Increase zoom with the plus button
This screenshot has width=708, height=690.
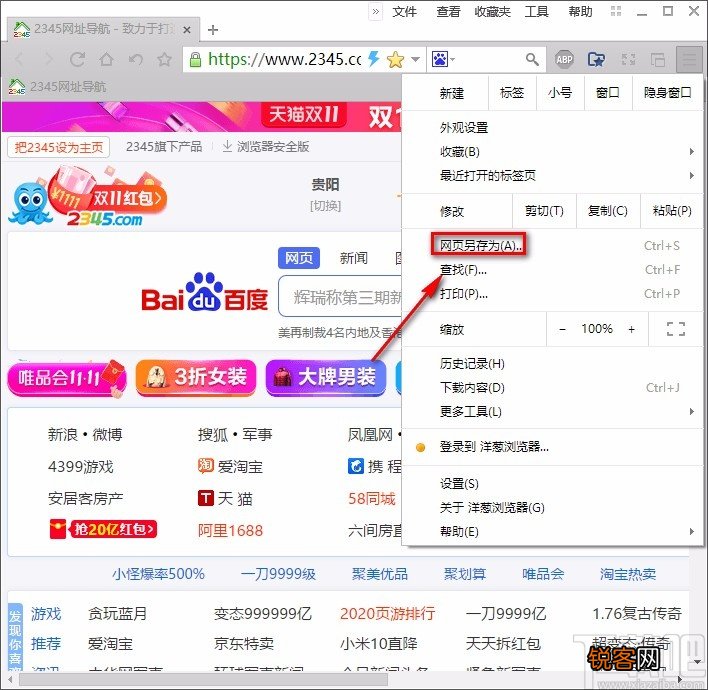[631, 330]
